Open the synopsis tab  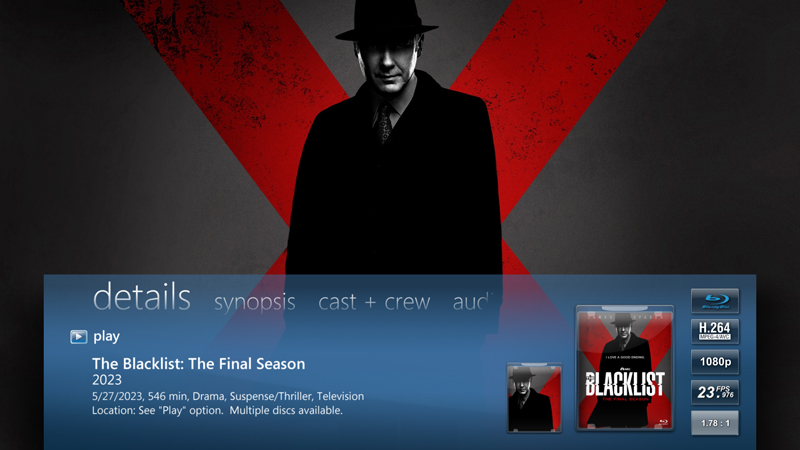tap(255, 302)
